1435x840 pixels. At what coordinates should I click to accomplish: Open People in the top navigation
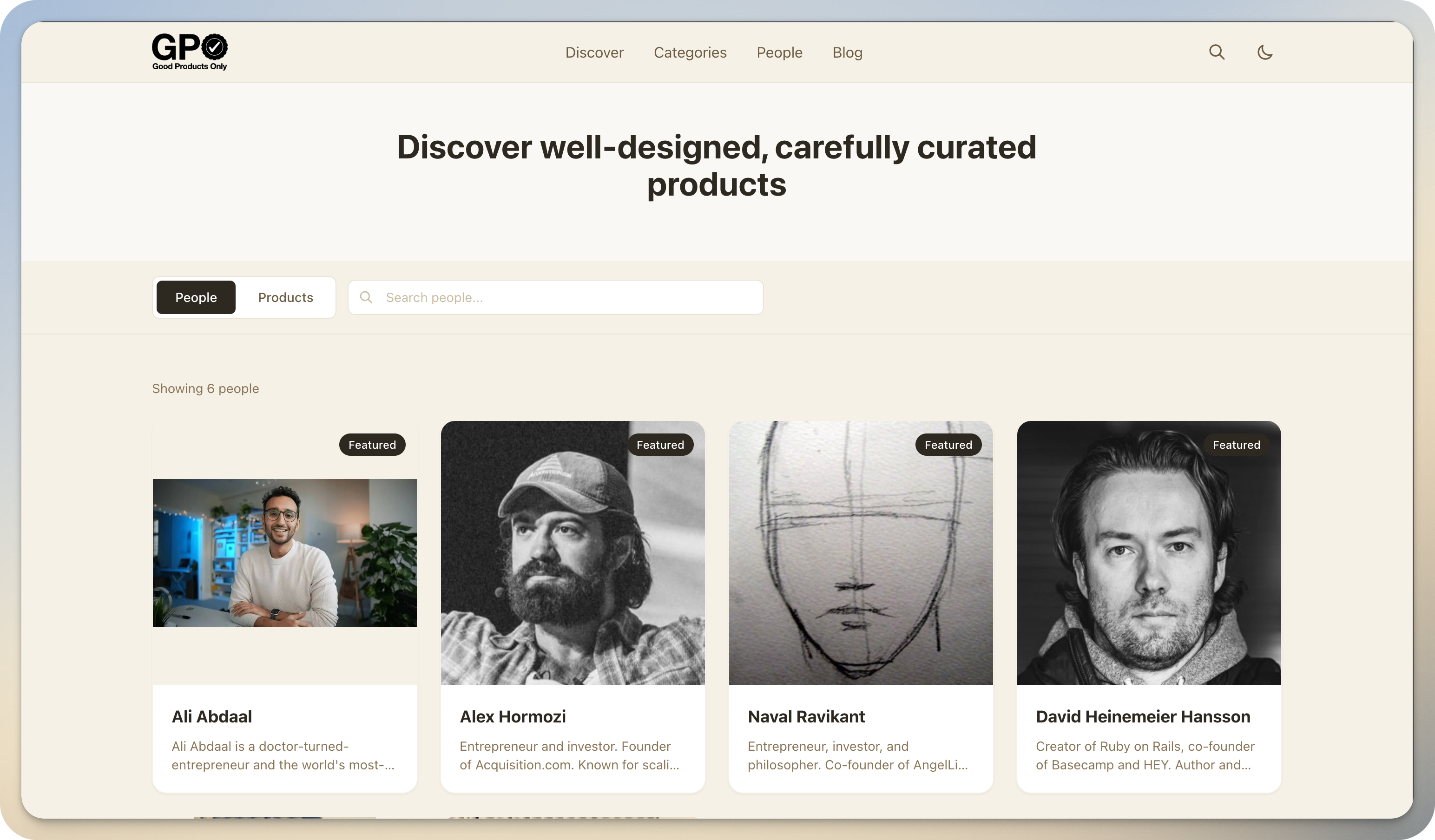pos(780,52)
